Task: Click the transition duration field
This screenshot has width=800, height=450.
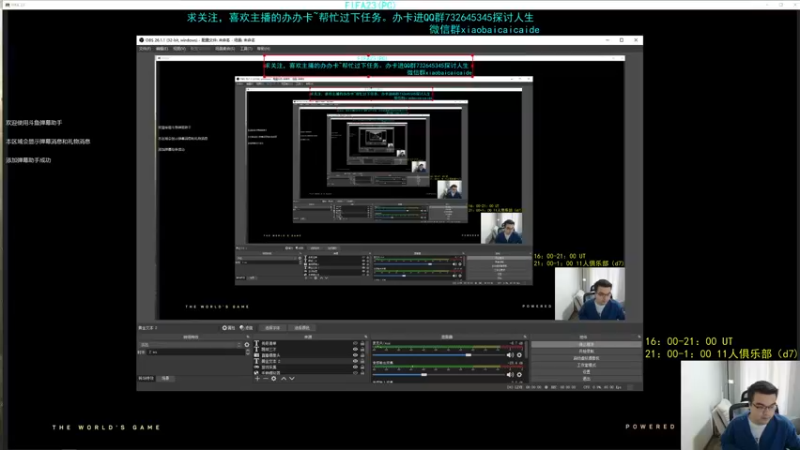Action: [x=195, y=352]
